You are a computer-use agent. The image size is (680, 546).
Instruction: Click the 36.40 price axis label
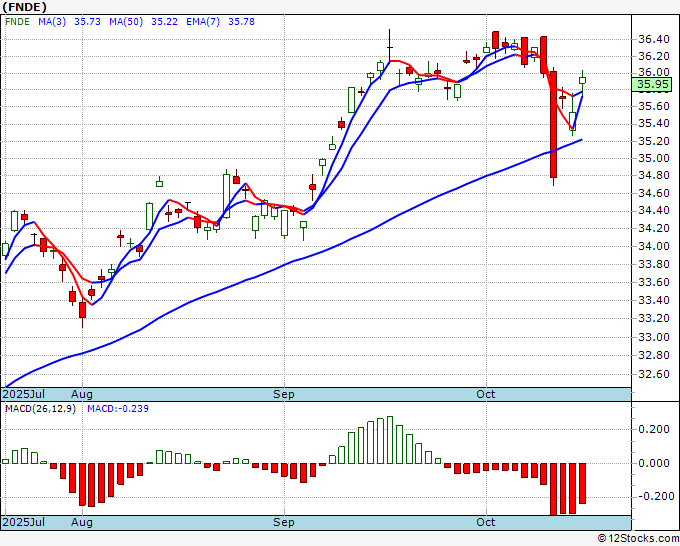click(654, 39)
